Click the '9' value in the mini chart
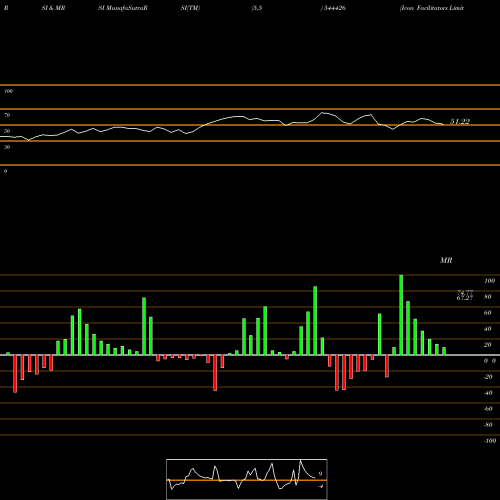The image size is (500, 500). 320,474
